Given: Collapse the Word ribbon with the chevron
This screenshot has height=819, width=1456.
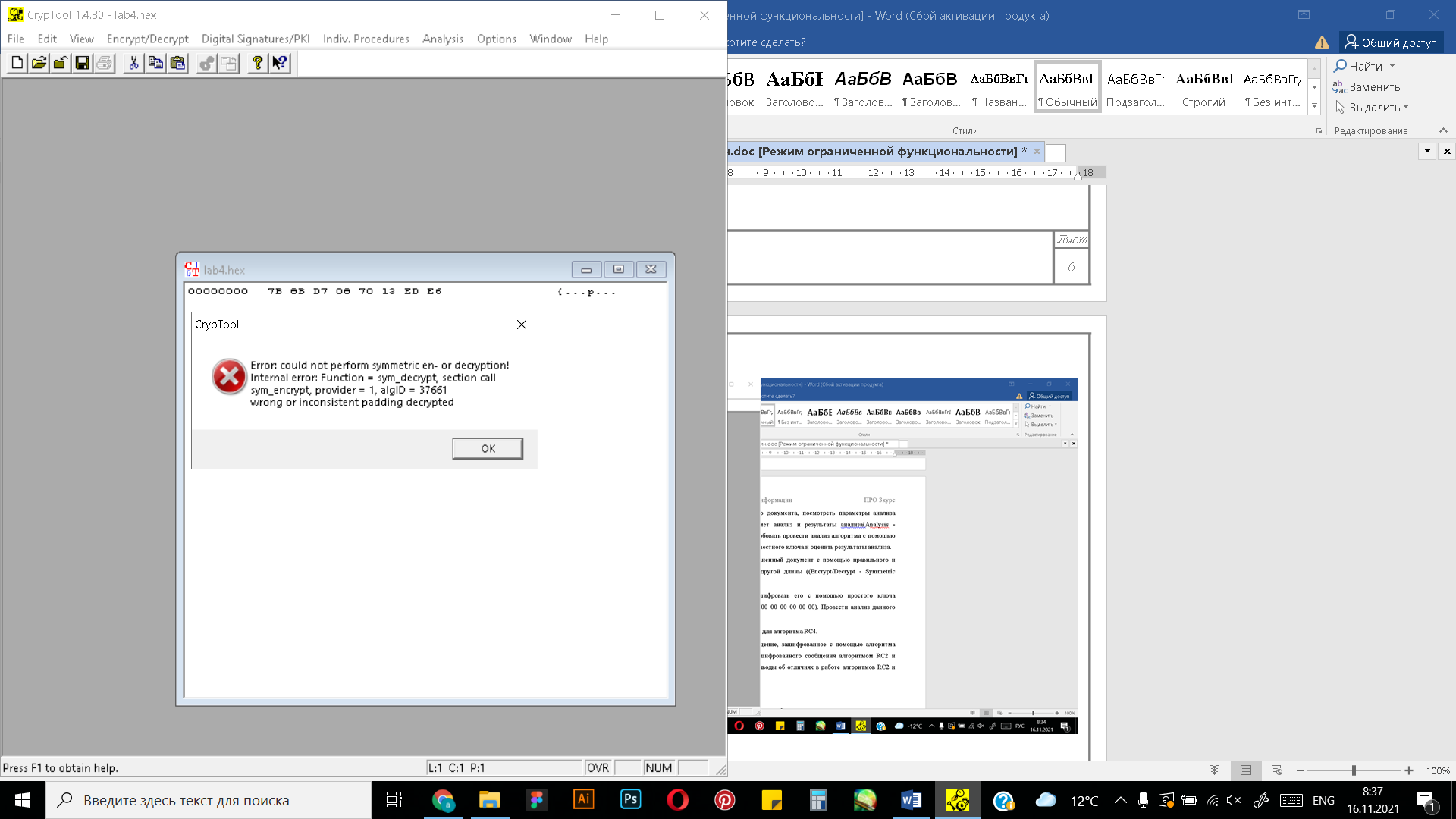Looking at the screenshot, I should click(x=1443, y=130).
